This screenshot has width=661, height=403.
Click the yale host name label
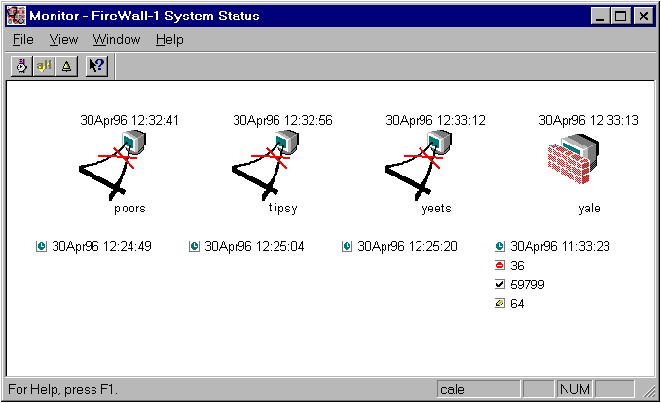pyautogui.click(x=588, y=209)
